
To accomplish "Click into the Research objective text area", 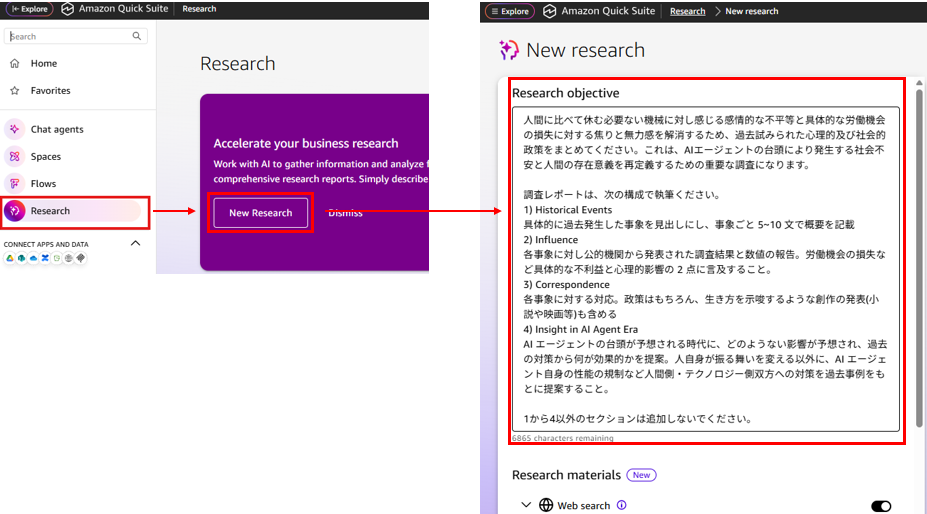I will pos(706,269).
